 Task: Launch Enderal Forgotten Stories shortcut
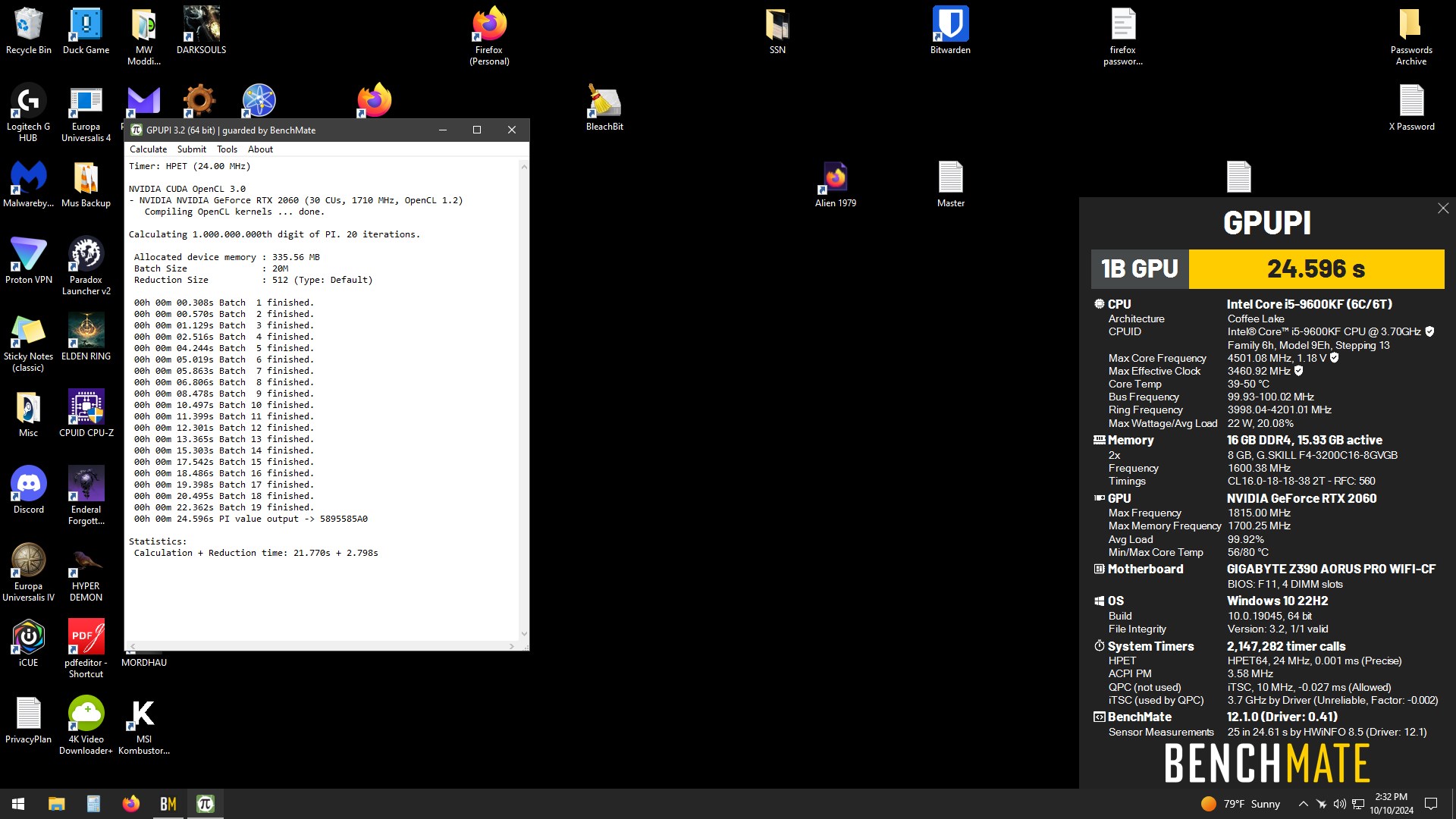(x=86, y=496)
